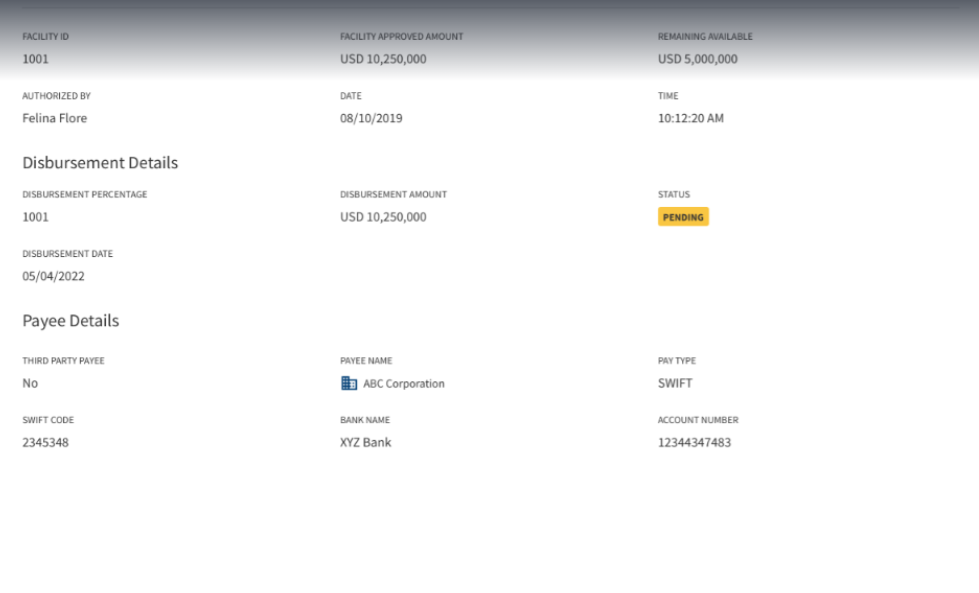Select authorized by name Felina Flore
The height and width of the screenshot is (593, 979).
pos(55,118)
